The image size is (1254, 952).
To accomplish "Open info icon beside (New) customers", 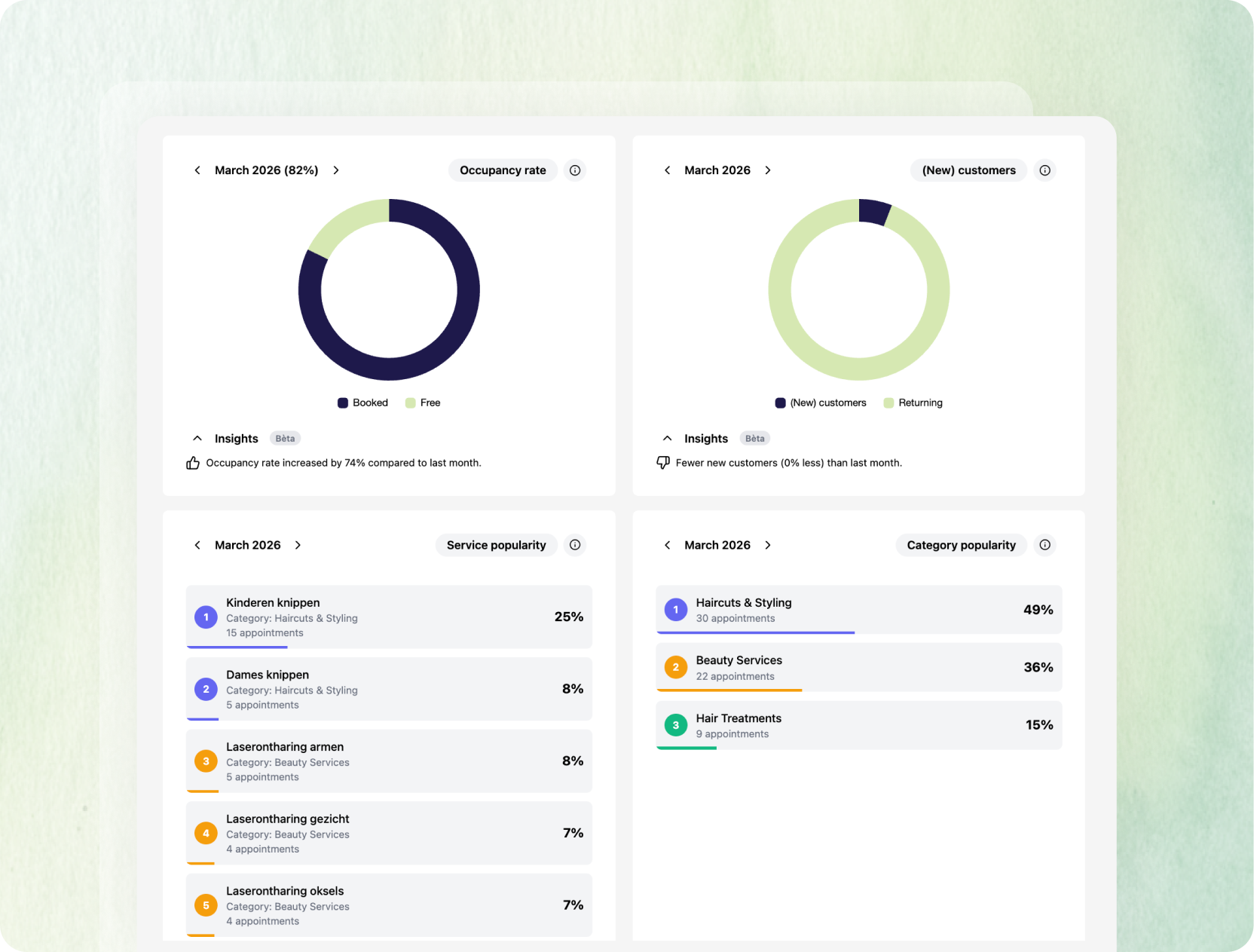I will (1044, 170).
